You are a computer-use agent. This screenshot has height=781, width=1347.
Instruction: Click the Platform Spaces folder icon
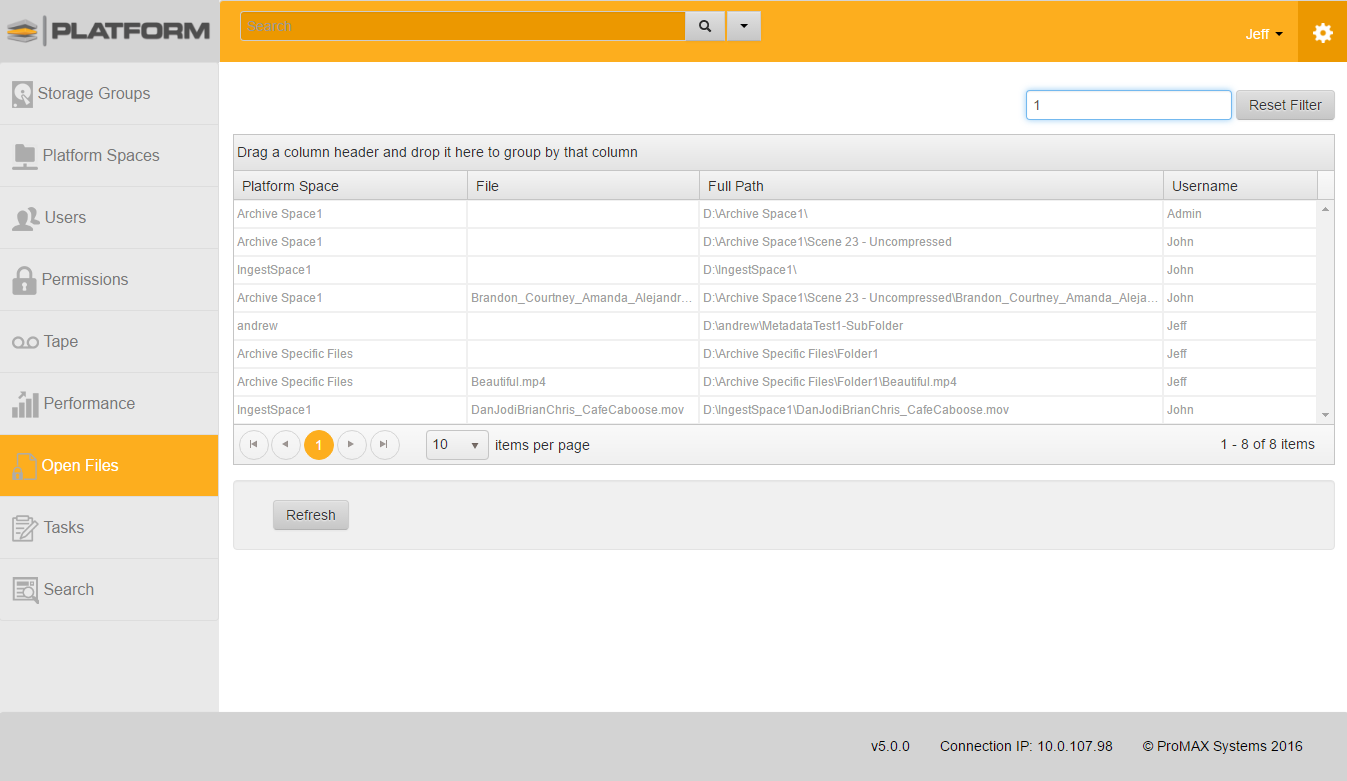pyautogui.click(x=24, y=156)
